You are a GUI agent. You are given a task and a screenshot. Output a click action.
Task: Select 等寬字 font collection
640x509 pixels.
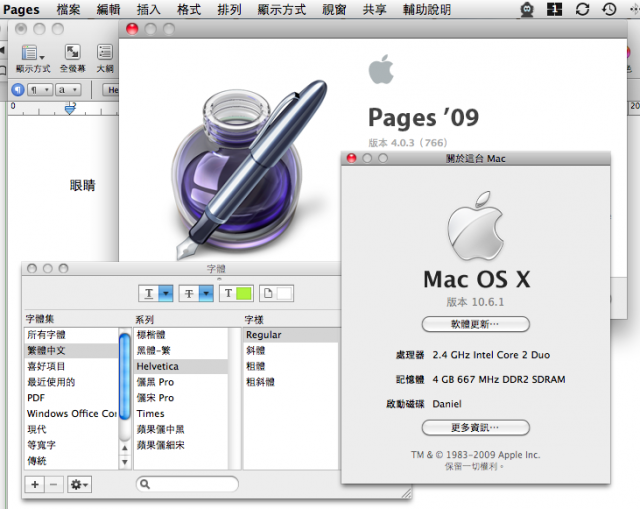(72, 445)
